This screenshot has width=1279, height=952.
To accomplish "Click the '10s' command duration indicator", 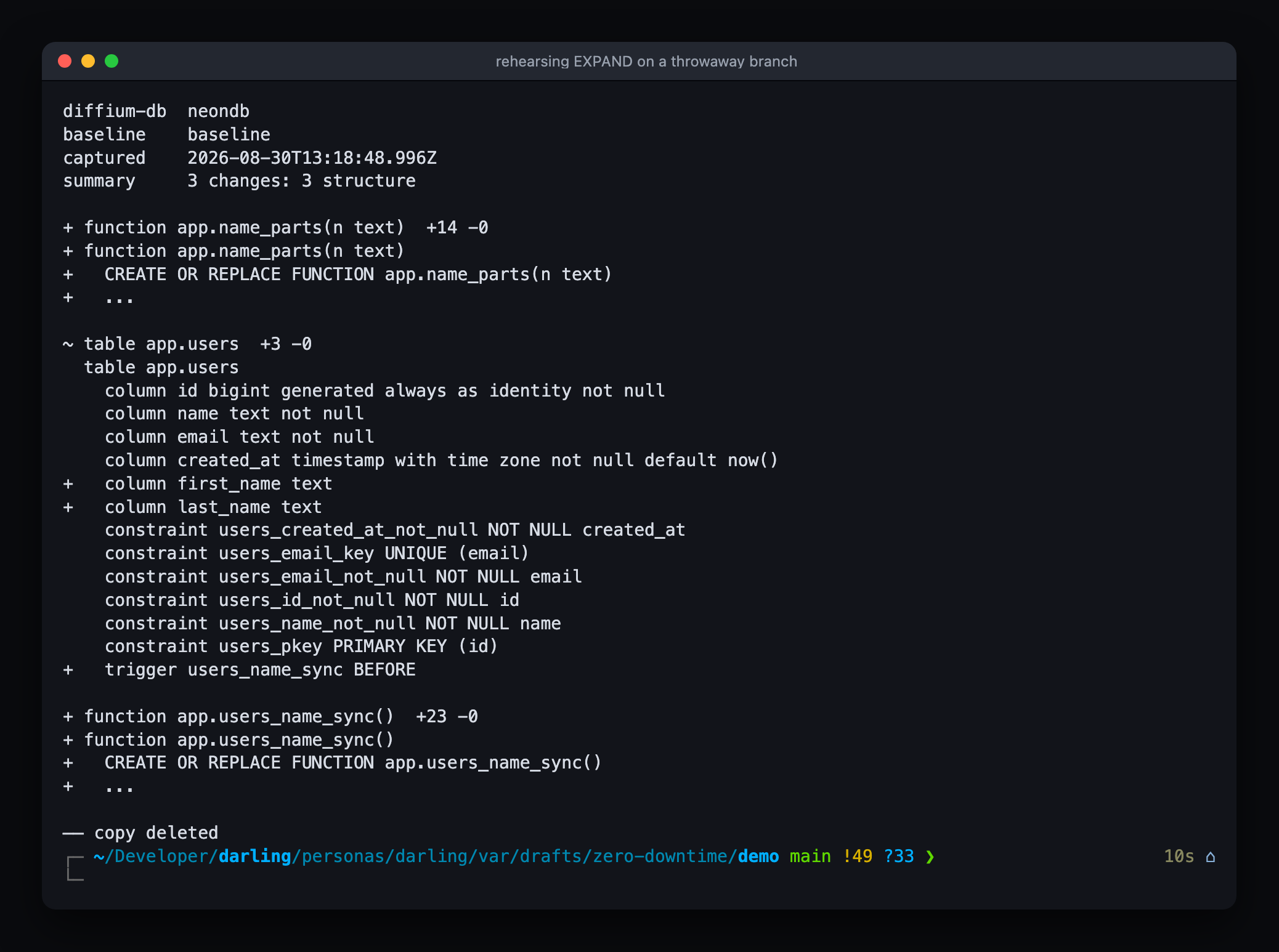I will (x=1179, y=857).
